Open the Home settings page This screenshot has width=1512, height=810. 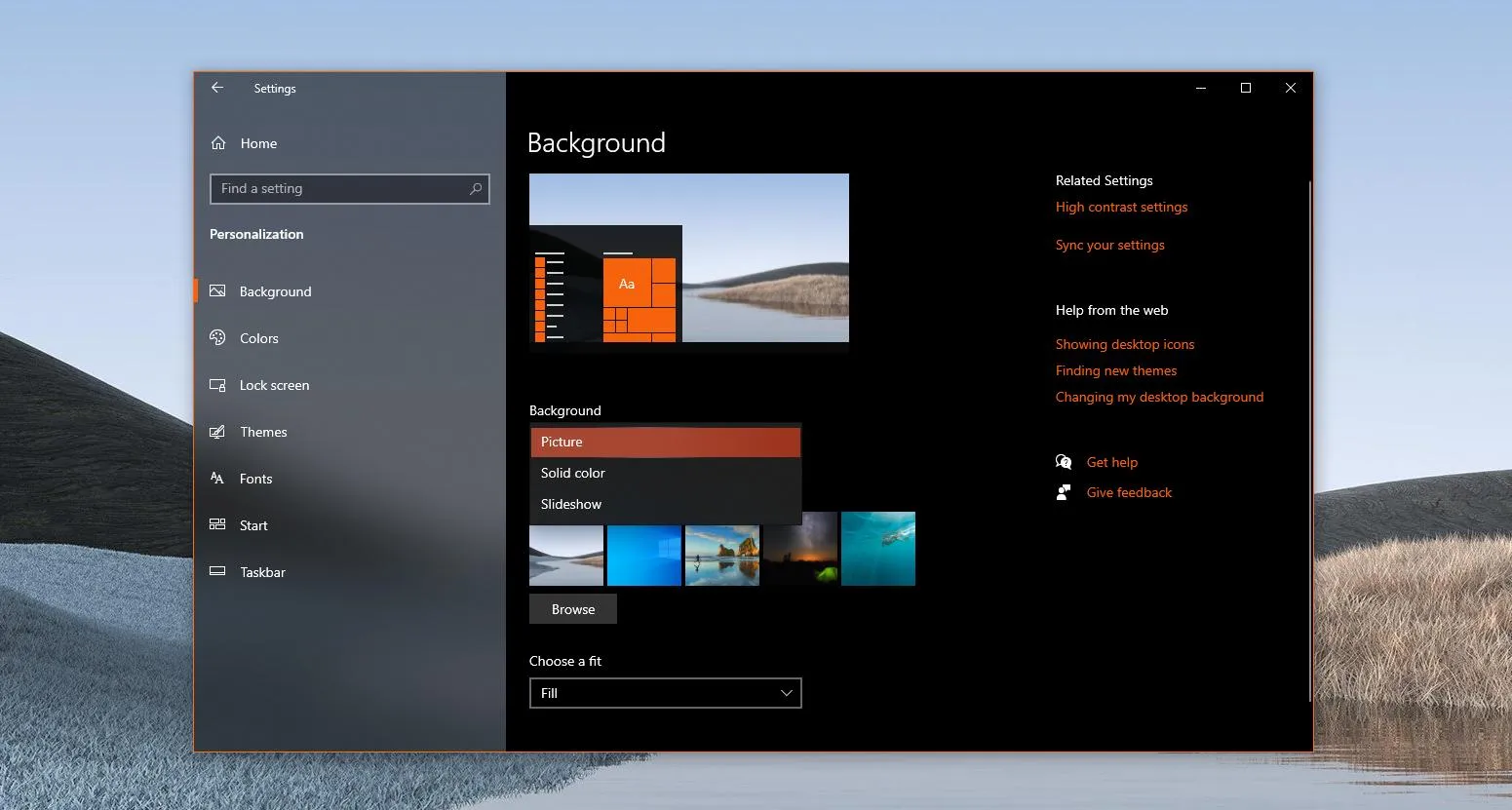258,143
